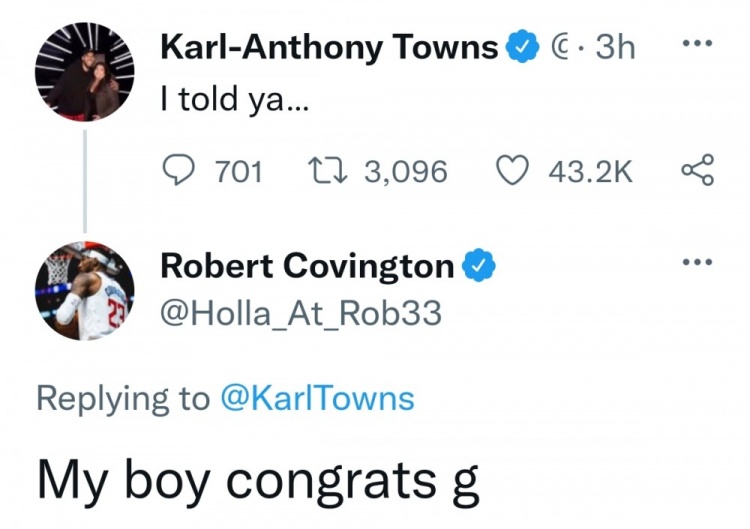Click the reply speech bubble icon
Screen dimensions: 750x529
pos(180,173)
